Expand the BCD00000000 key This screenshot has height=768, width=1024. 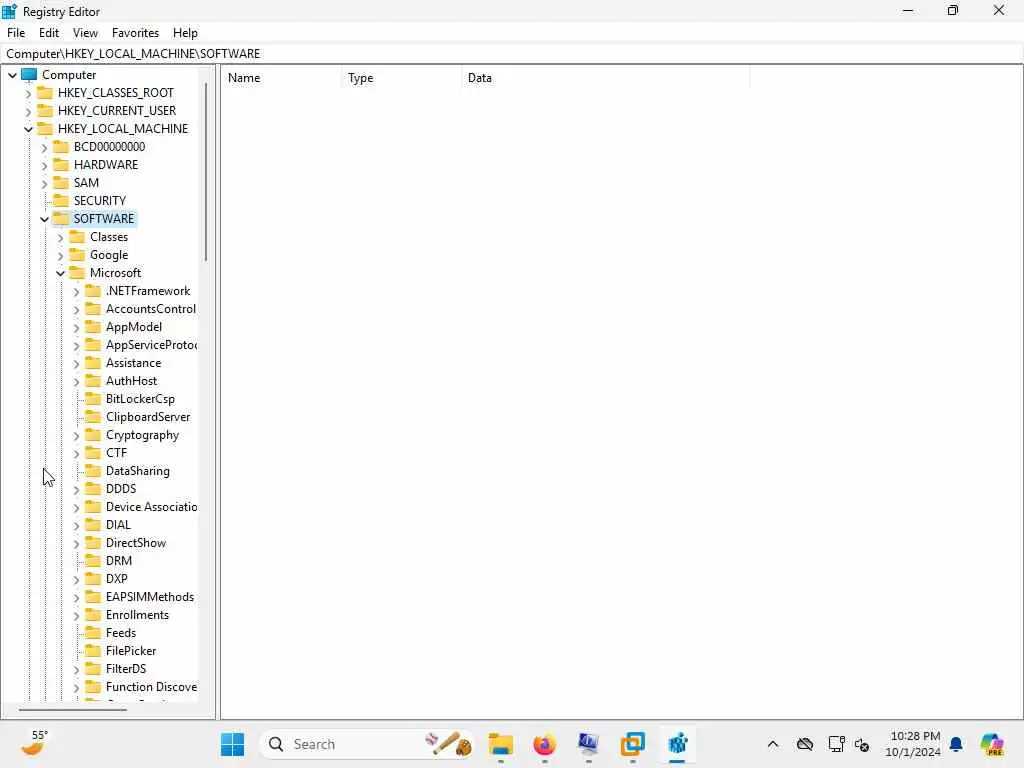coord(44,148)
